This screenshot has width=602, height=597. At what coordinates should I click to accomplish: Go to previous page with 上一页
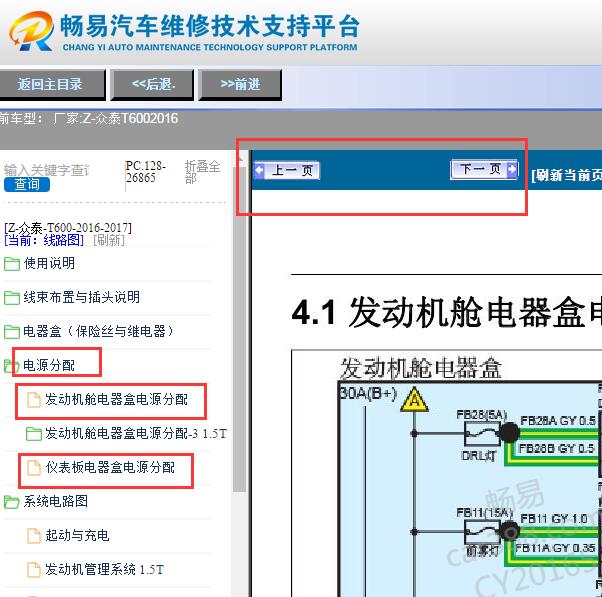pos(287,170)
